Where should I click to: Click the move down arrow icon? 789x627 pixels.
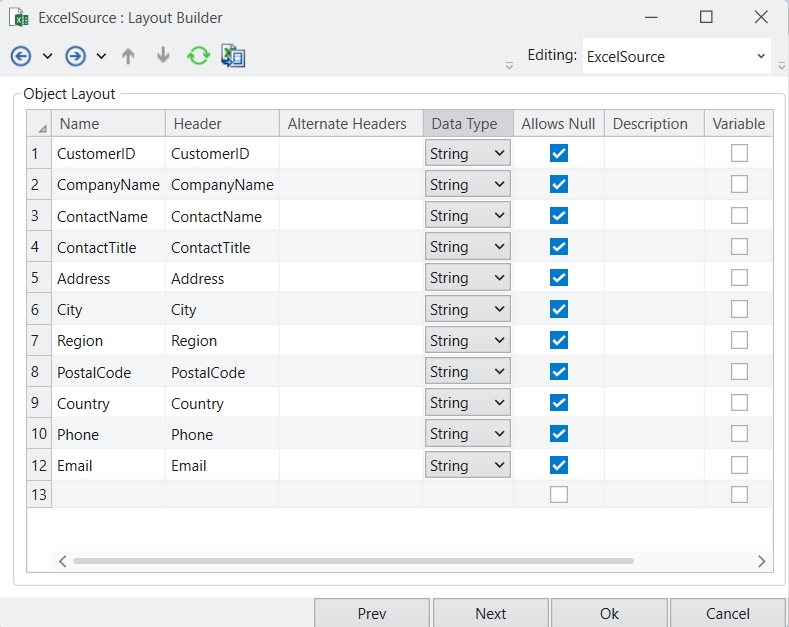(x=163, y=56)
